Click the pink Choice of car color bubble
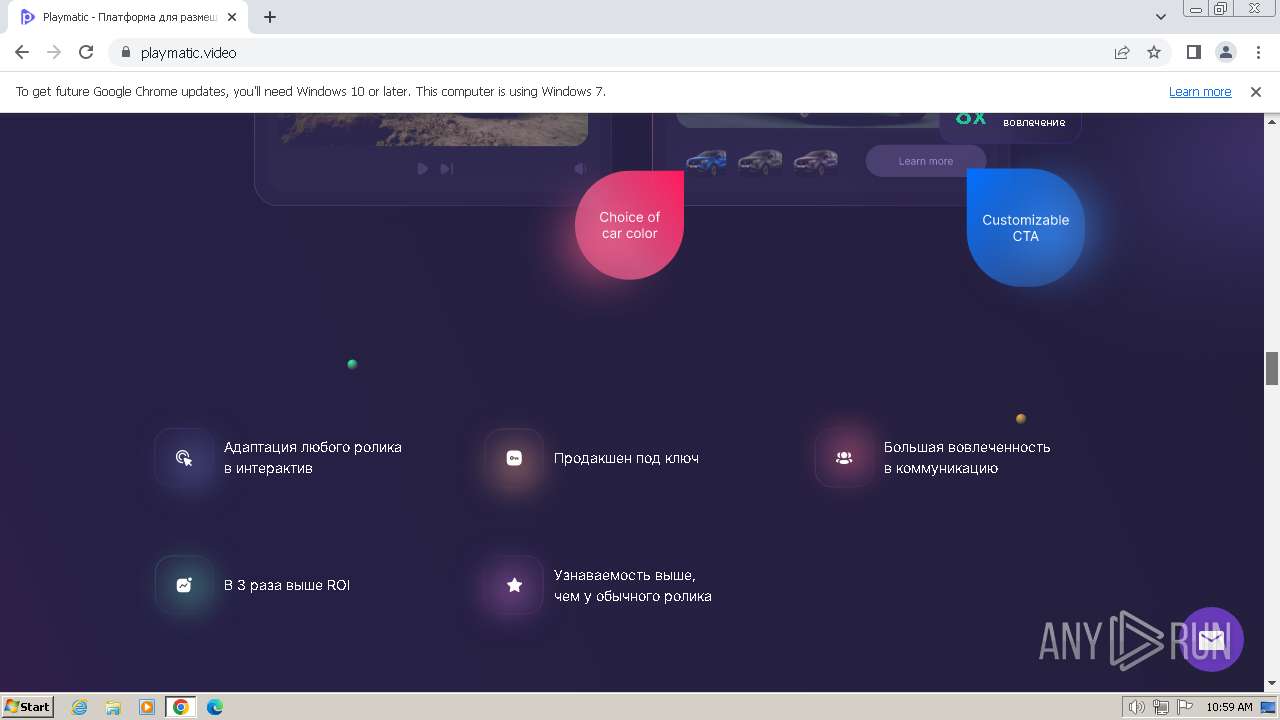Image resolution: width=1280 pixels, height=720 pixels. (x=629, y=225)
